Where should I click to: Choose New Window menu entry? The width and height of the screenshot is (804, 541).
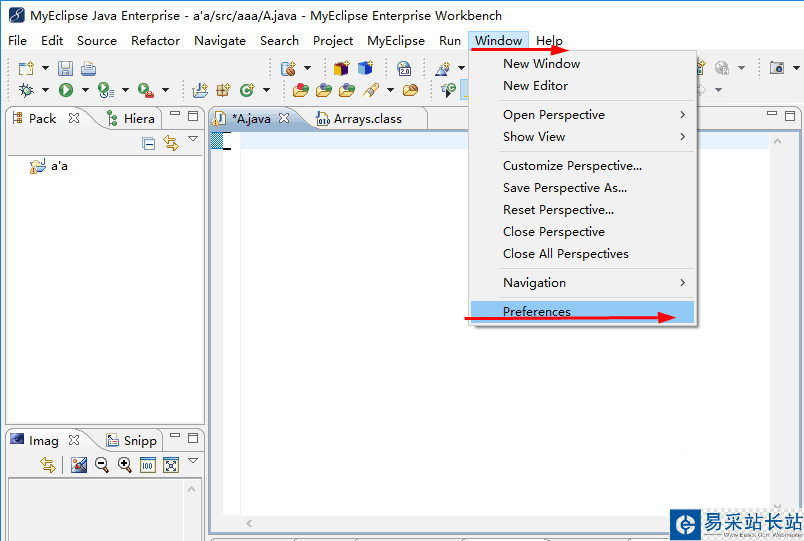[x=582, y=64]
